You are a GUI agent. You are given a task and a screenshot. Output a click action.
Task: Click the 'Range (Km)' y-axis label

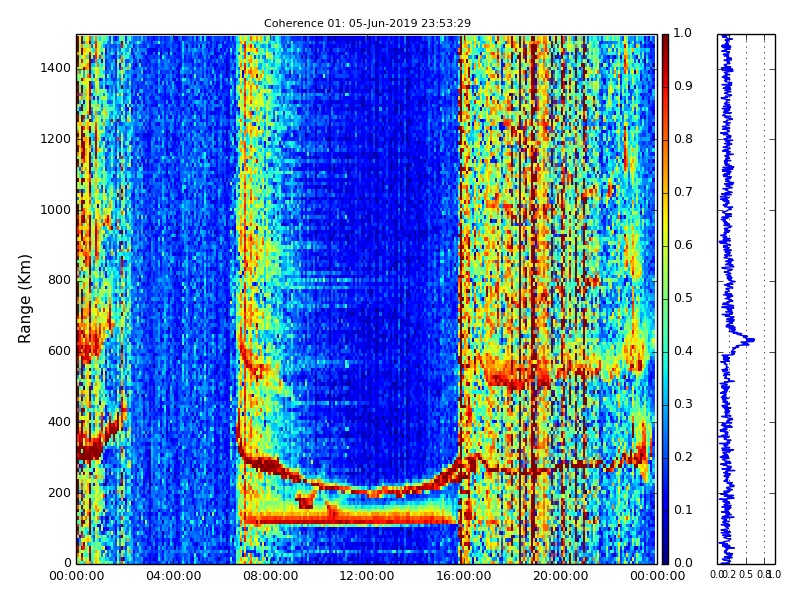tap(24, 299)
